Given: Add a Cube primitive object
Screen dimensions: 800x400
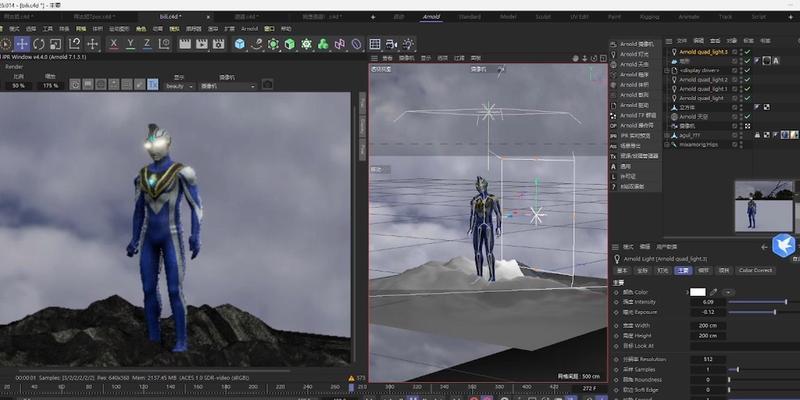Looking at the screenshot, I should tap(240, 44).
